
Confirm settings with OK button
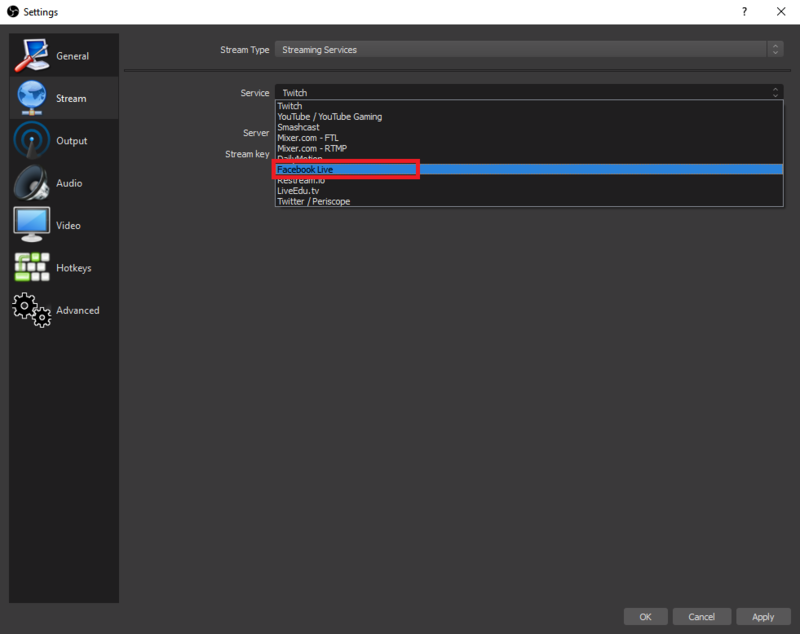tap(645, 617)
